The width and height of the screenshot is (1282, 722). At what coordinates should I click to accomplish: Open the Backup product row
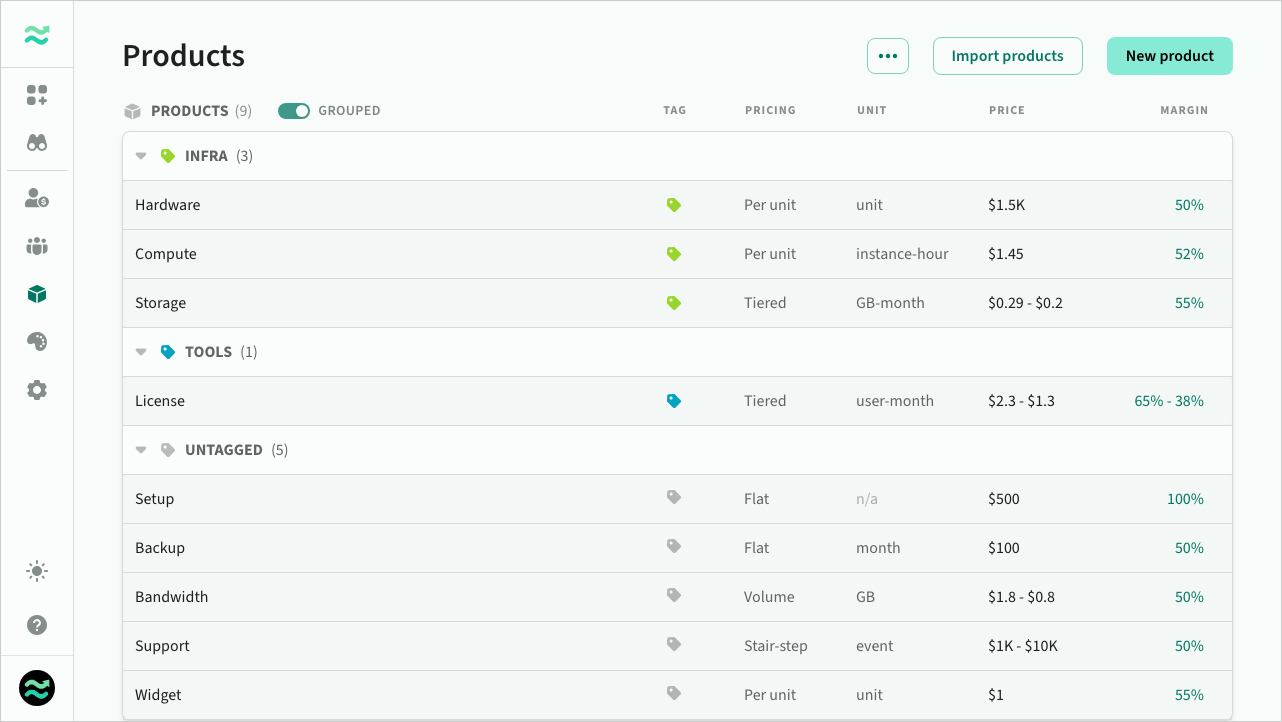[x=677, y=548]
